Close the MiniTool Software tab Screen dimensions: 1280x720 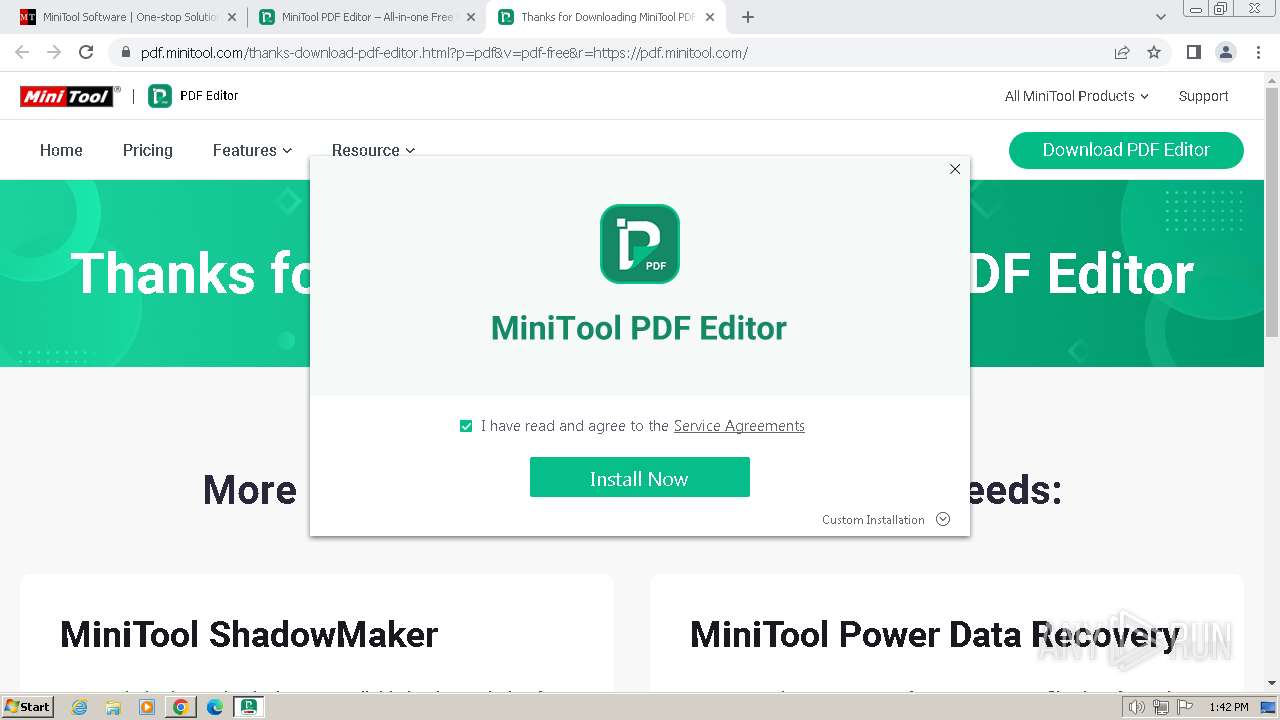click(232, 17)
